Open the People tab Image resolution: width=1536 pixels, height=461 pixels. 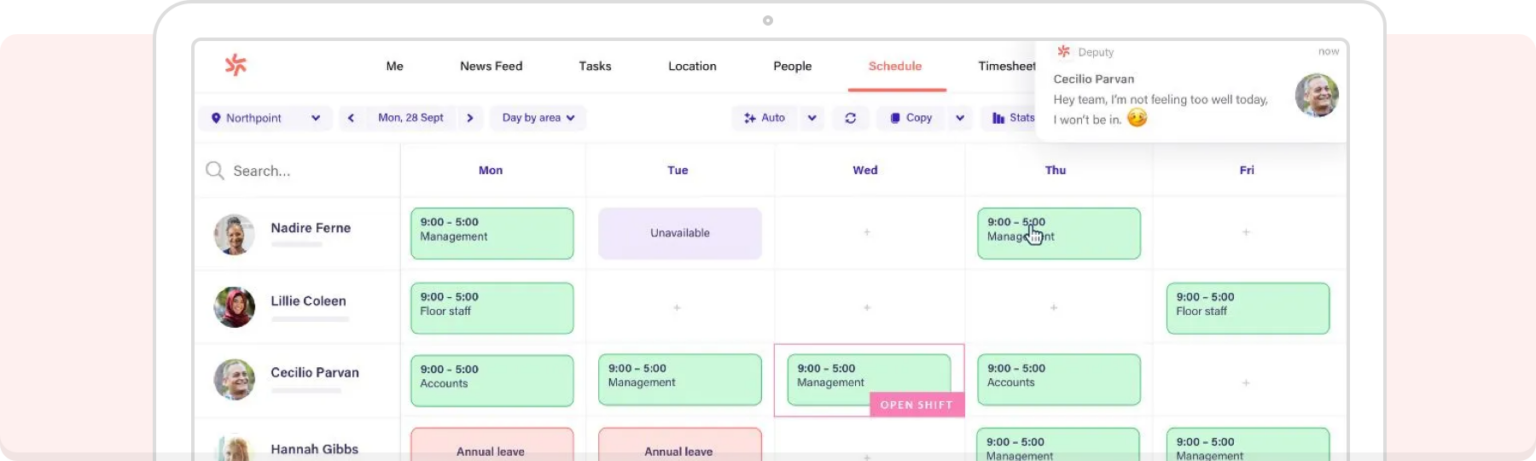[x=792, y=66]
